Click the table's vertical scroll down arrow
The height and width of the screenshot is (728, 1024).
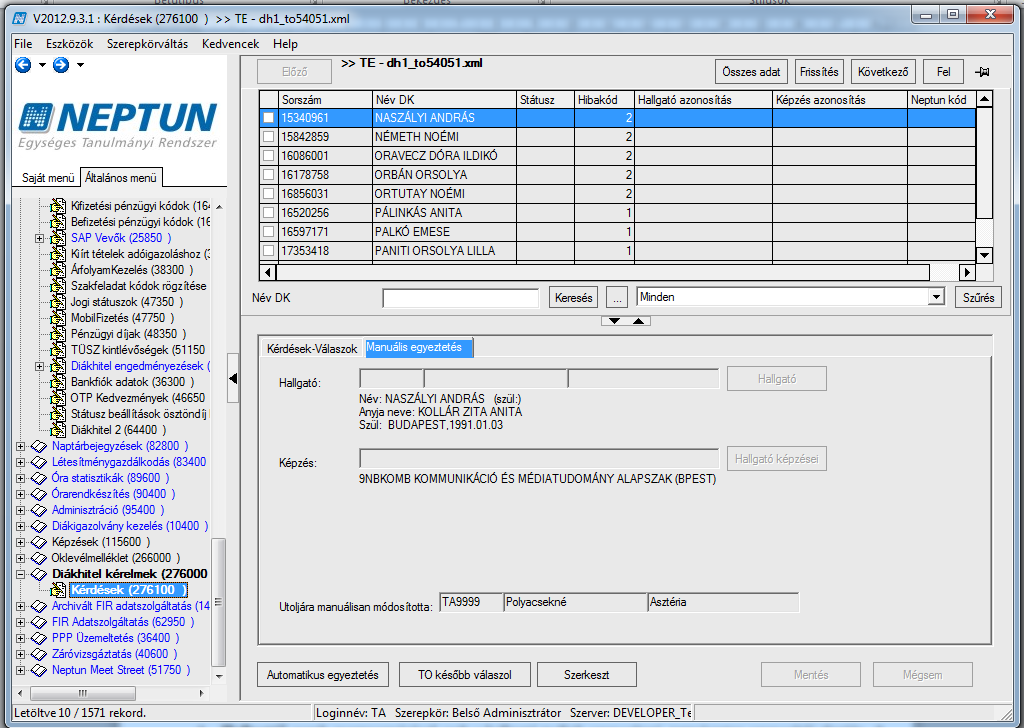(984, 255)
